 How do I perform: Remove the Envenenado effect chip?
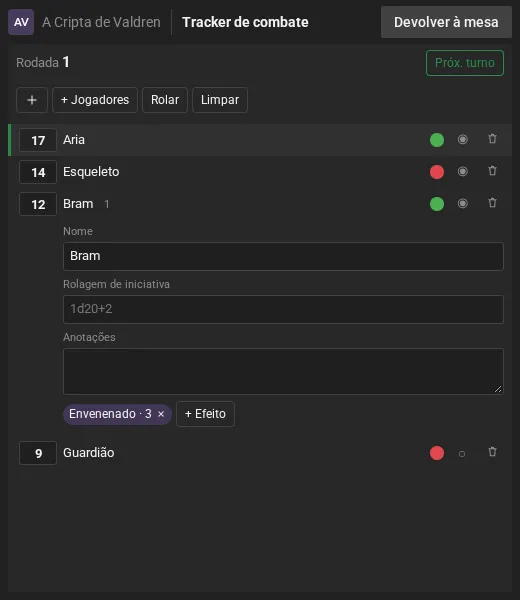tap(161, 414)
